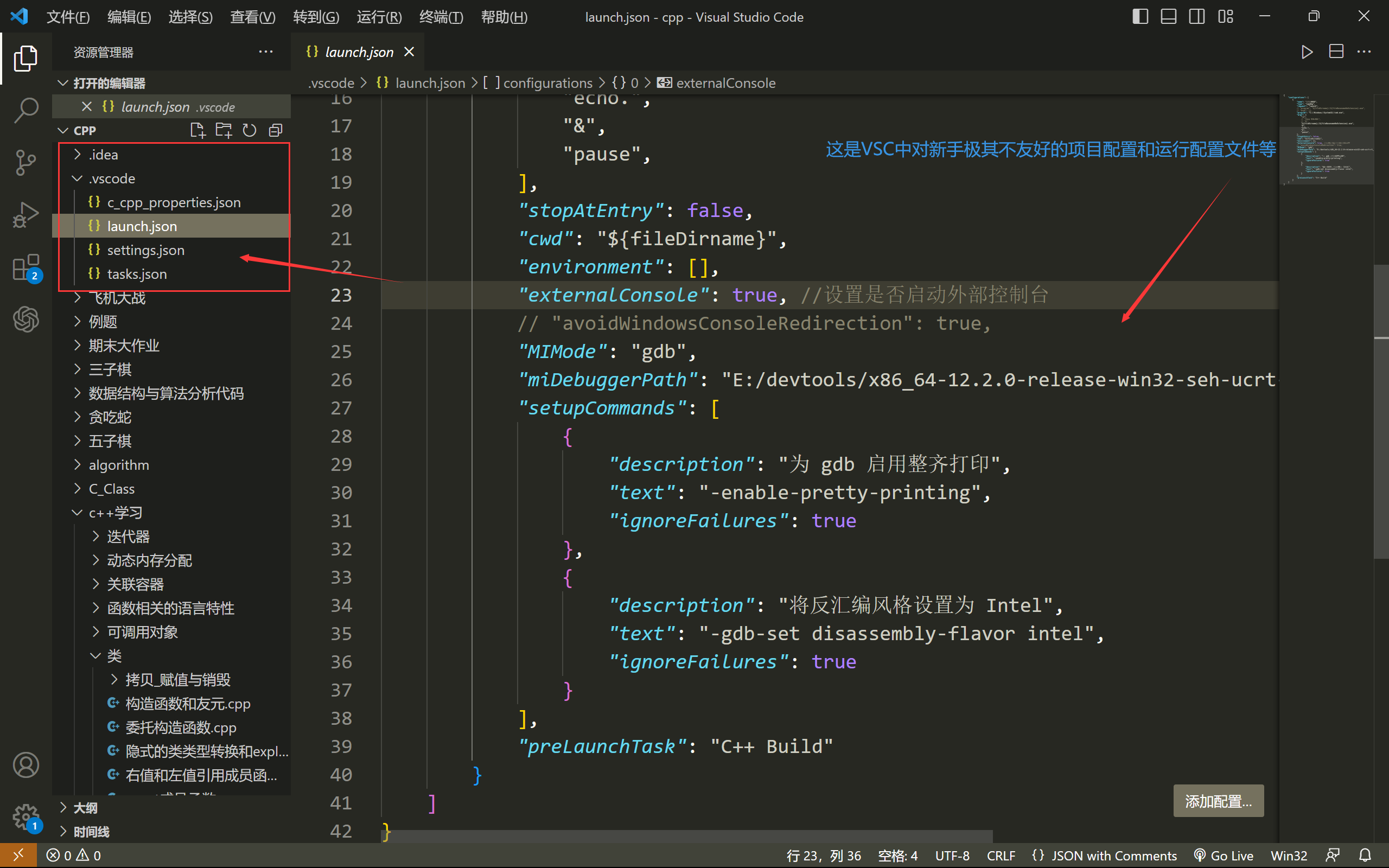
Task: Collapse all folders in explorer
Action: [x=276, y=130]
